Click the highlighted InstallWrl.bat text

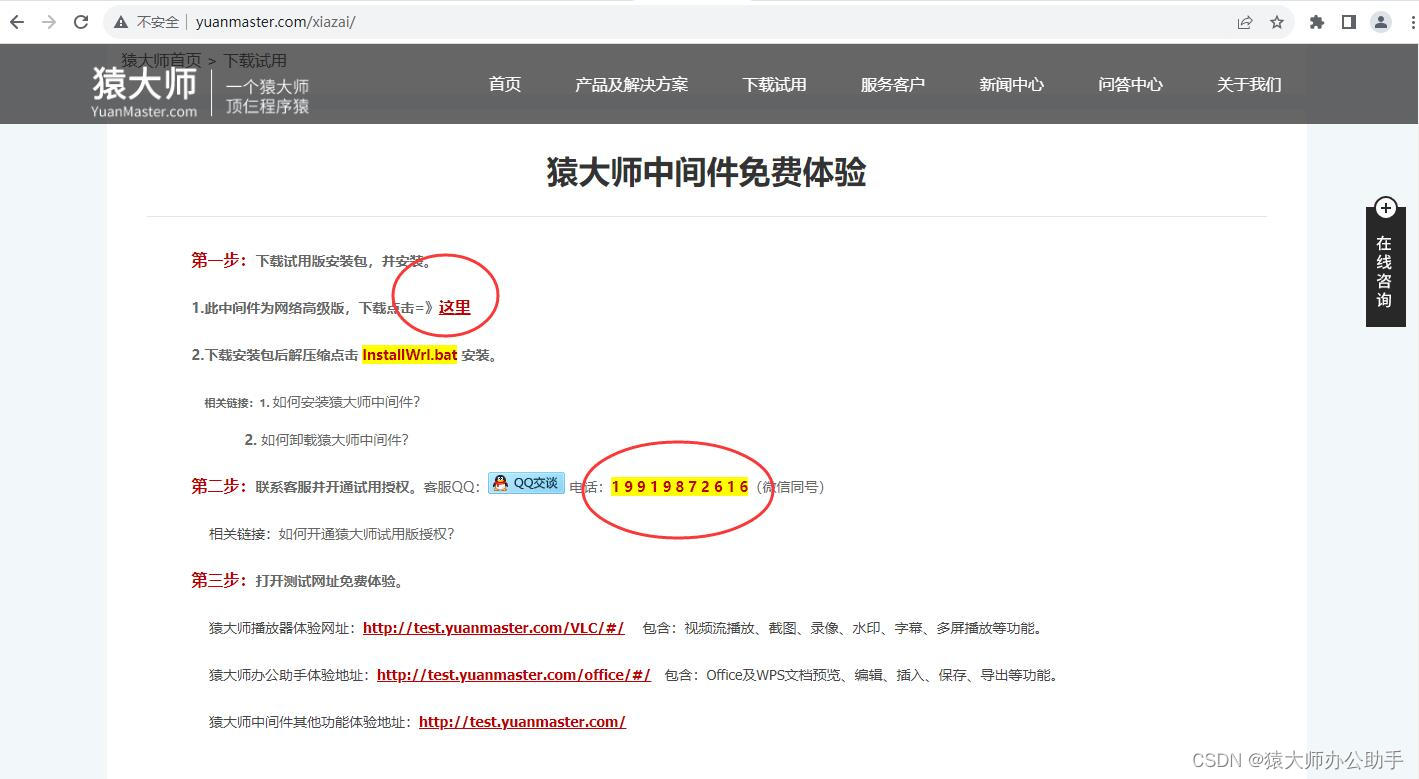[410, 355]
